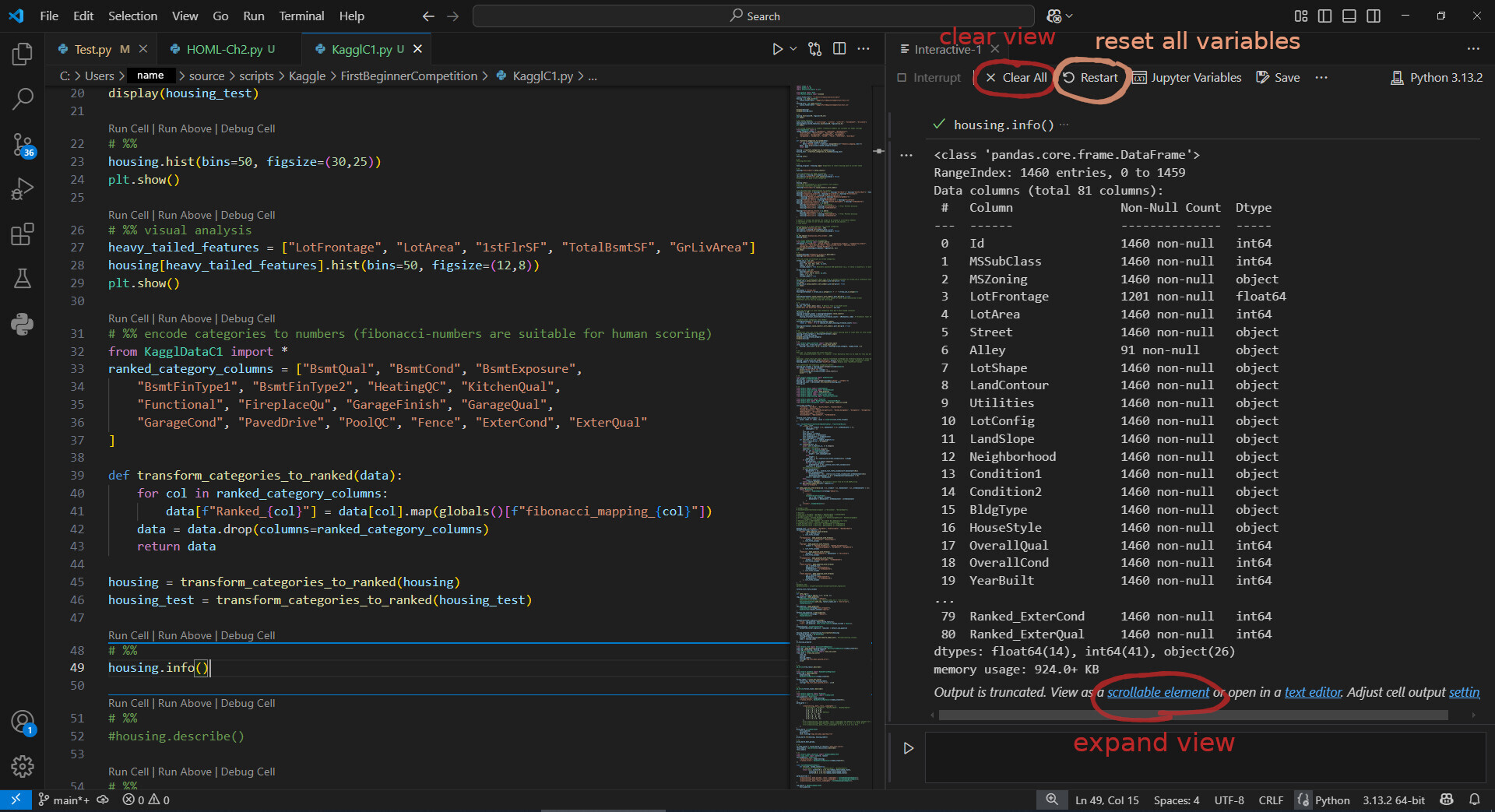Open the Testing flask view
Viewport: 1495px width, 812px height.
23,279
